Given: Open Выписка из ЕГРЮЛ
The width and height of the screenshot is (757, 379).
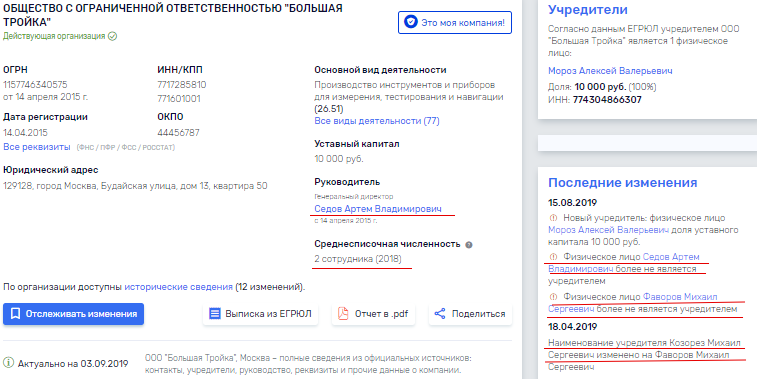Looking at the screenshot, I should tap(261, 314).
